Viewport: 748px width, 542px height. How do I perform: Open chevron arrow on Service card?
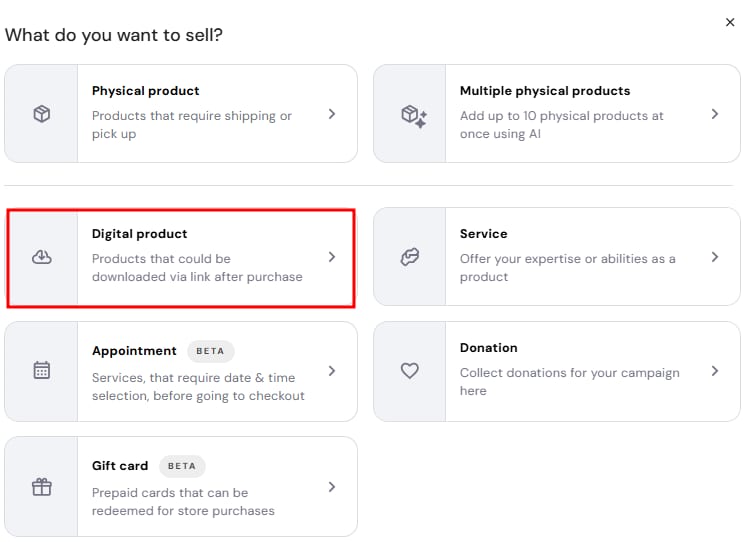tap(715, 257)
